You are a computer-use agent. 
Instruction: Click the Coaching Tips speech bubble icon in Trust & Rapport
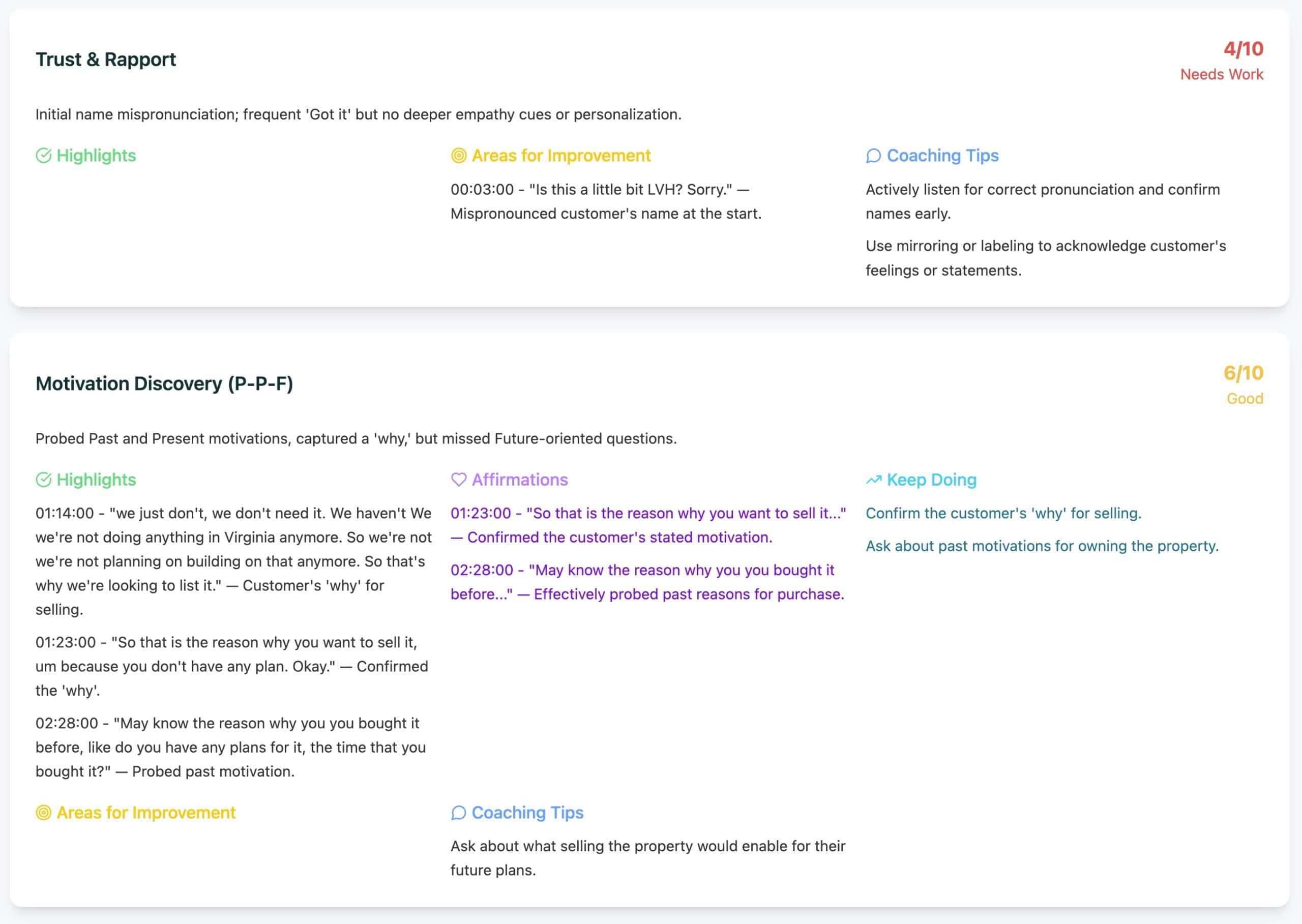coord(873,155)
